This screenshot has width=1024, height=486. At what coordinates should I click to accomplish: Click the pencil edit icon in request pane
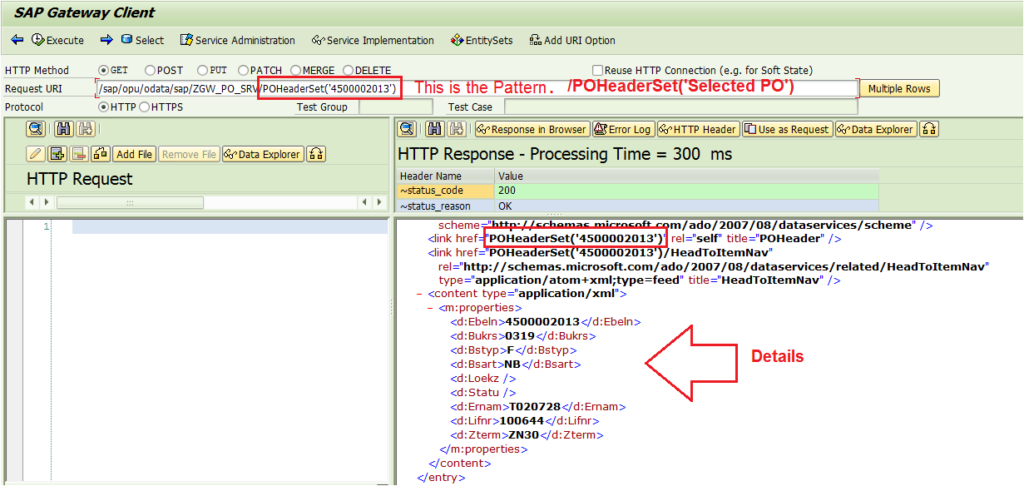(x=36, y=154)
